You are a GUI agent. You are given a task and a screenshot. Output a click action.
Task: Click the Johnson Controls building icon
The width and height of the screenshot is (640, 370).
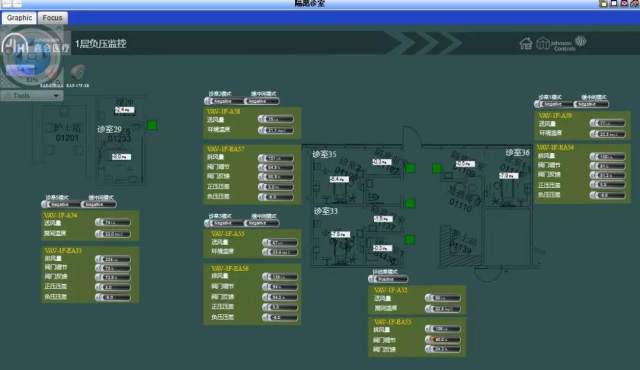(x=543, y=43)
